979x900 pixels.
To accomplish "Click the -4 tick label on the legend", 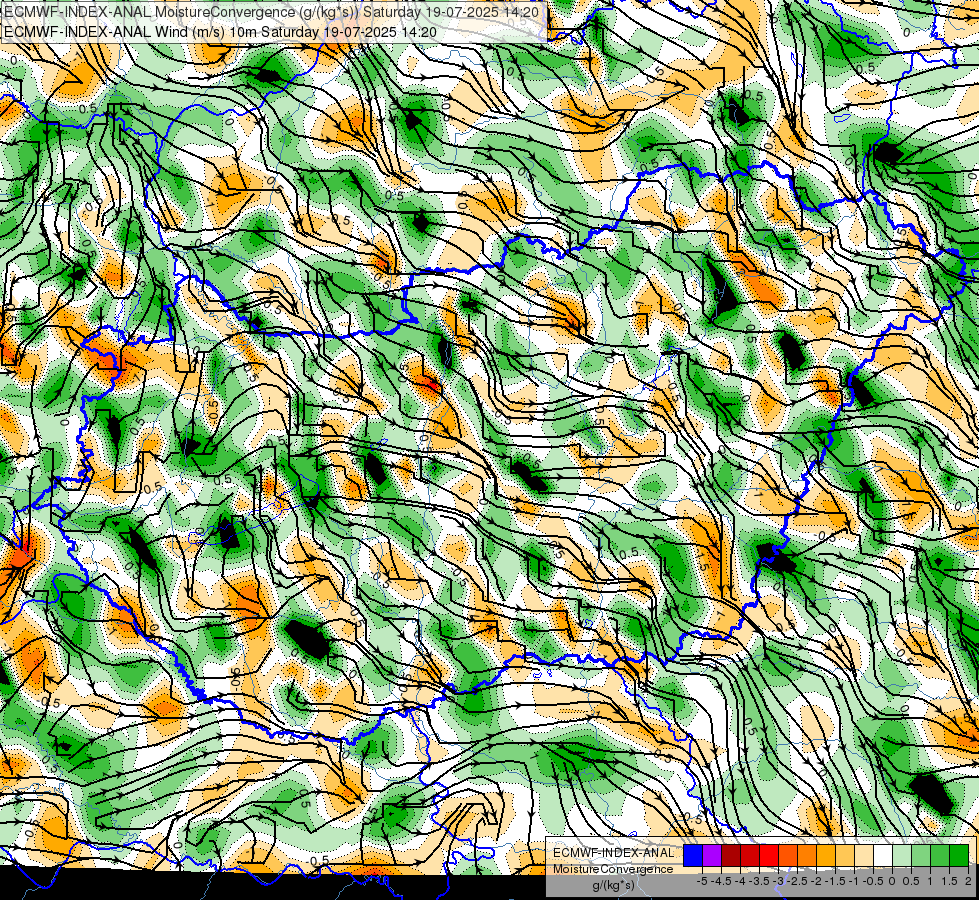I will point(740,881).
